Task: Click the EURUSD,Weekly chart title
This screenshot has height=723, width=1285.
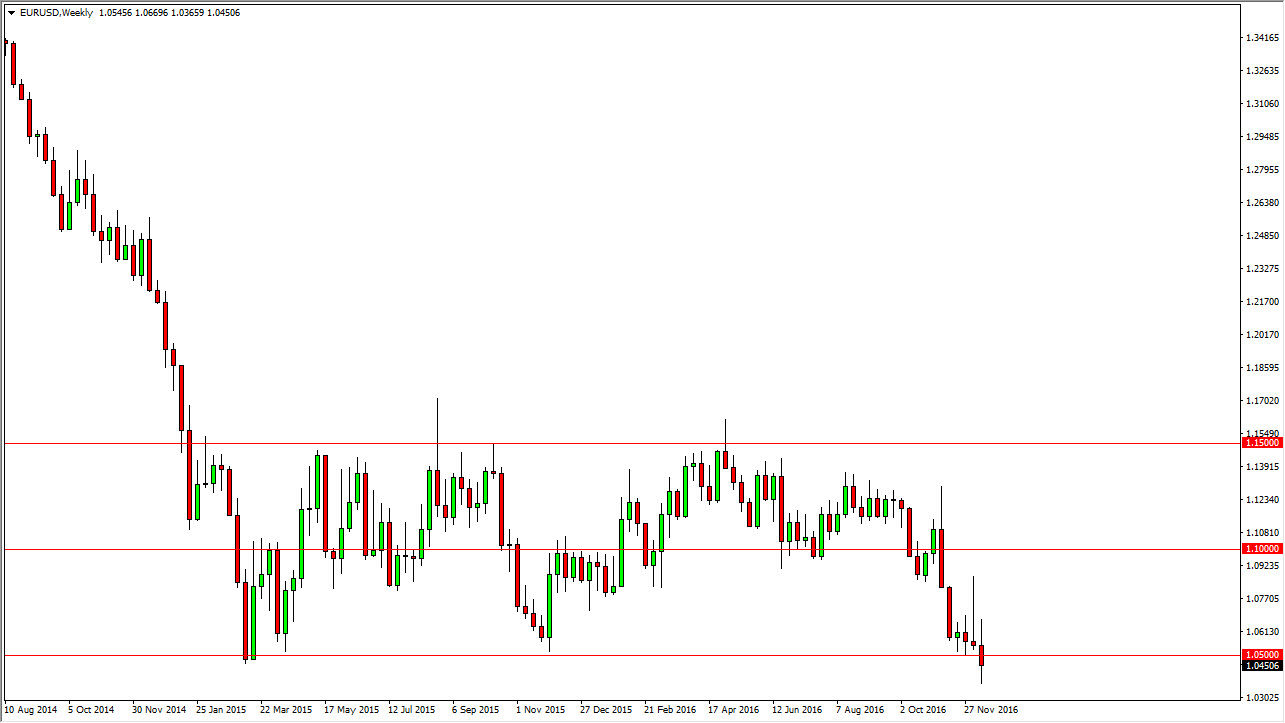Action: [56, 13]
